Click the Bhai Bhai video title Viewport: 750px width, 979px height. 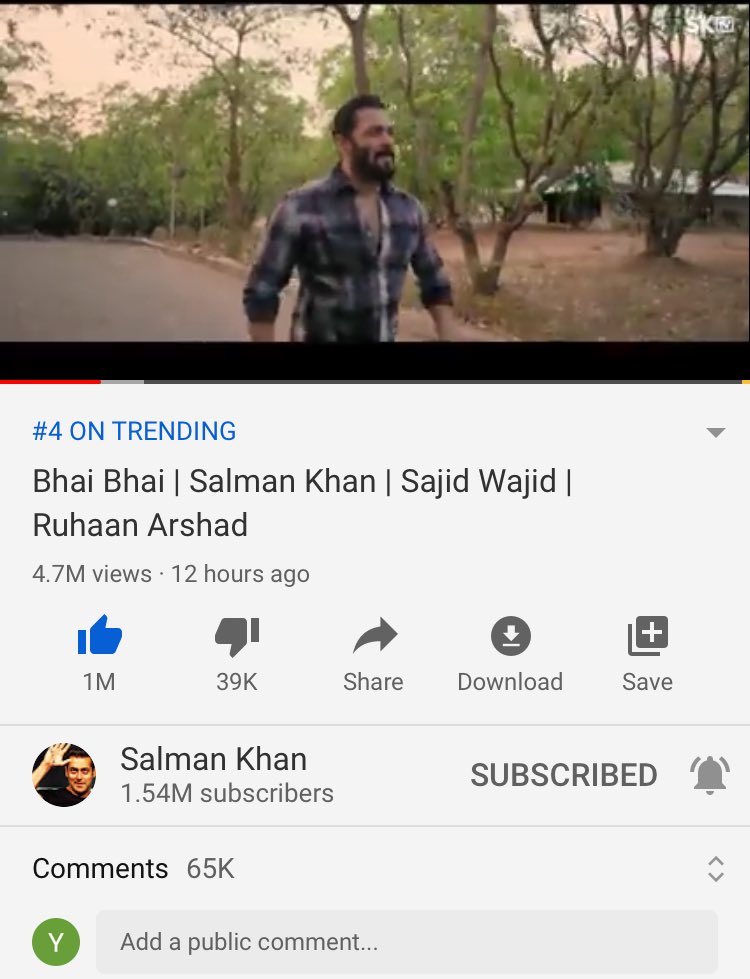[302, 503]
